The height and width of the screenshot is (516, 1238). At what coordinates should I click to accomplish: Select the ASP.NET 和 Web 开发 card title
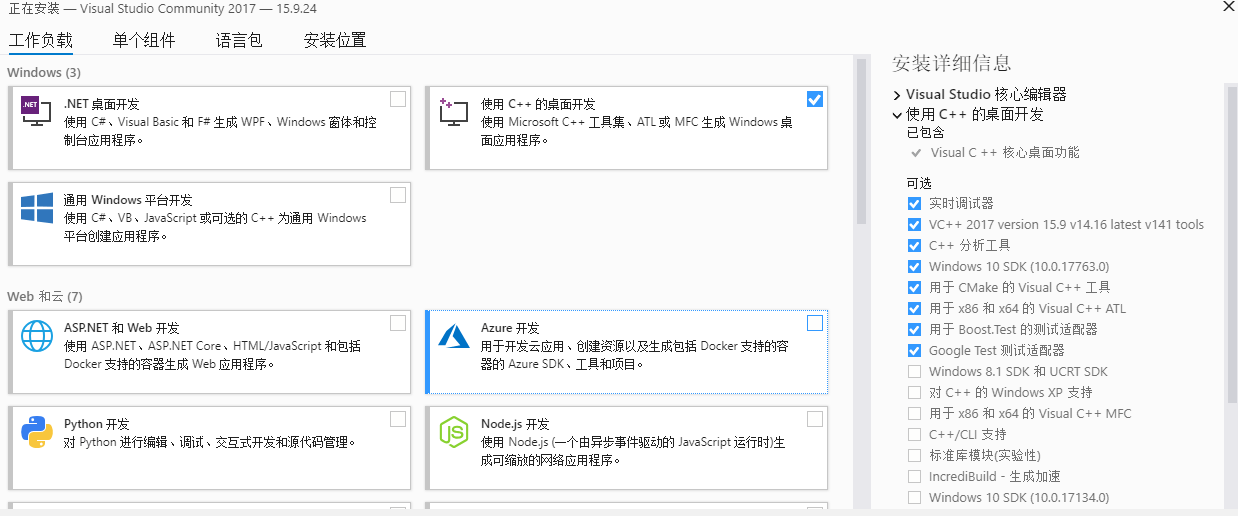(x=122, y=328)
